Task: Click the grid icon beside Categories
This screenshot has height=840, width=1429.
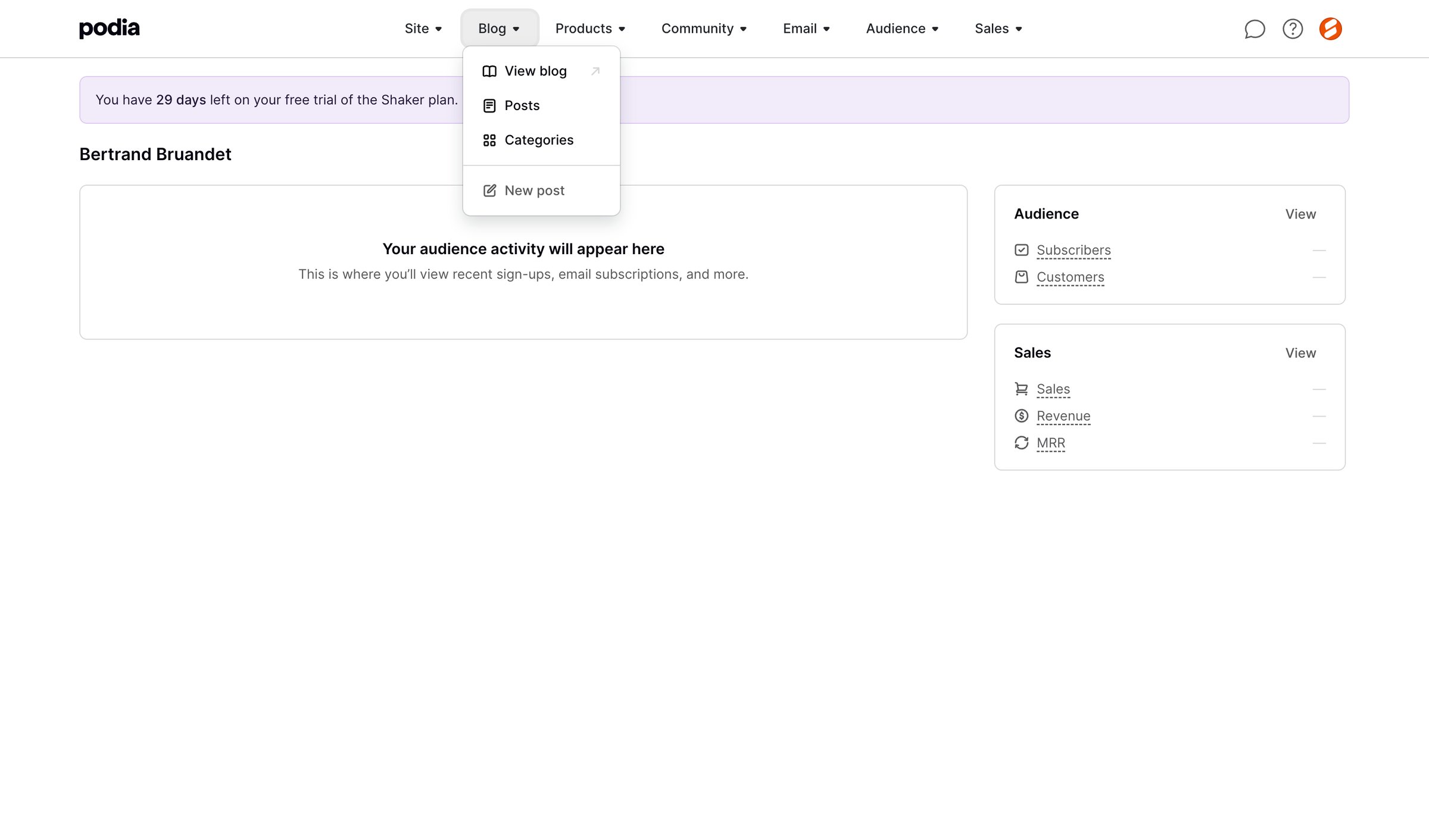Action: [489, 140]
